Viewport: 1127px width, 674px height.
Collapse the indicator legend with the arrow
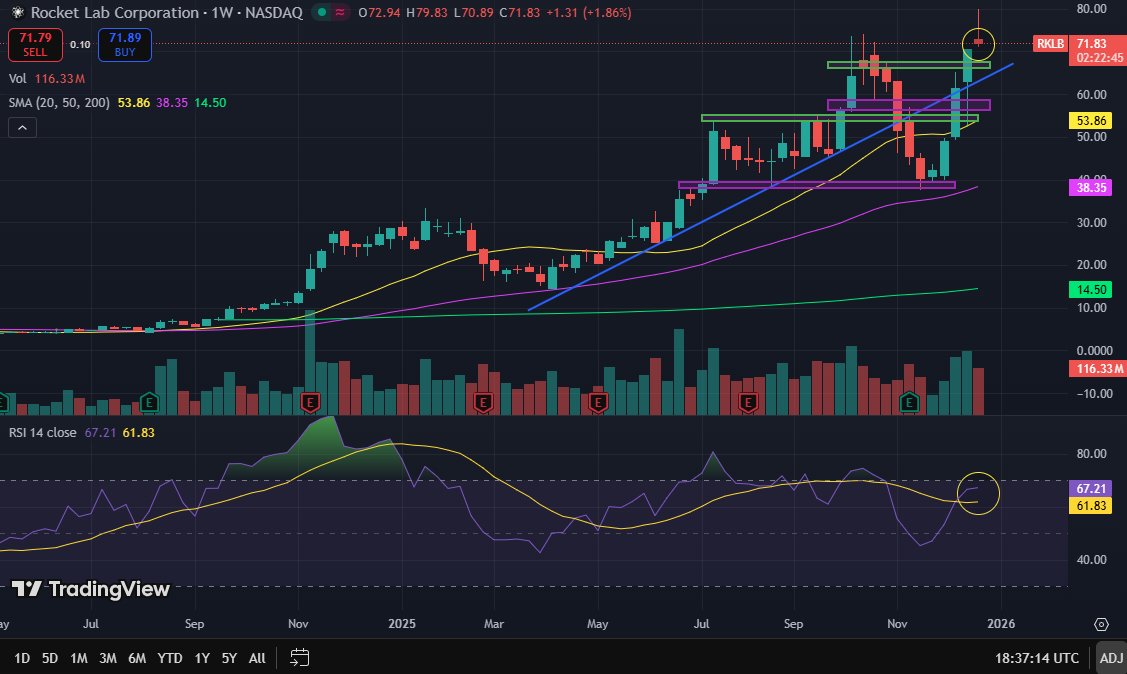pos(22,128)
